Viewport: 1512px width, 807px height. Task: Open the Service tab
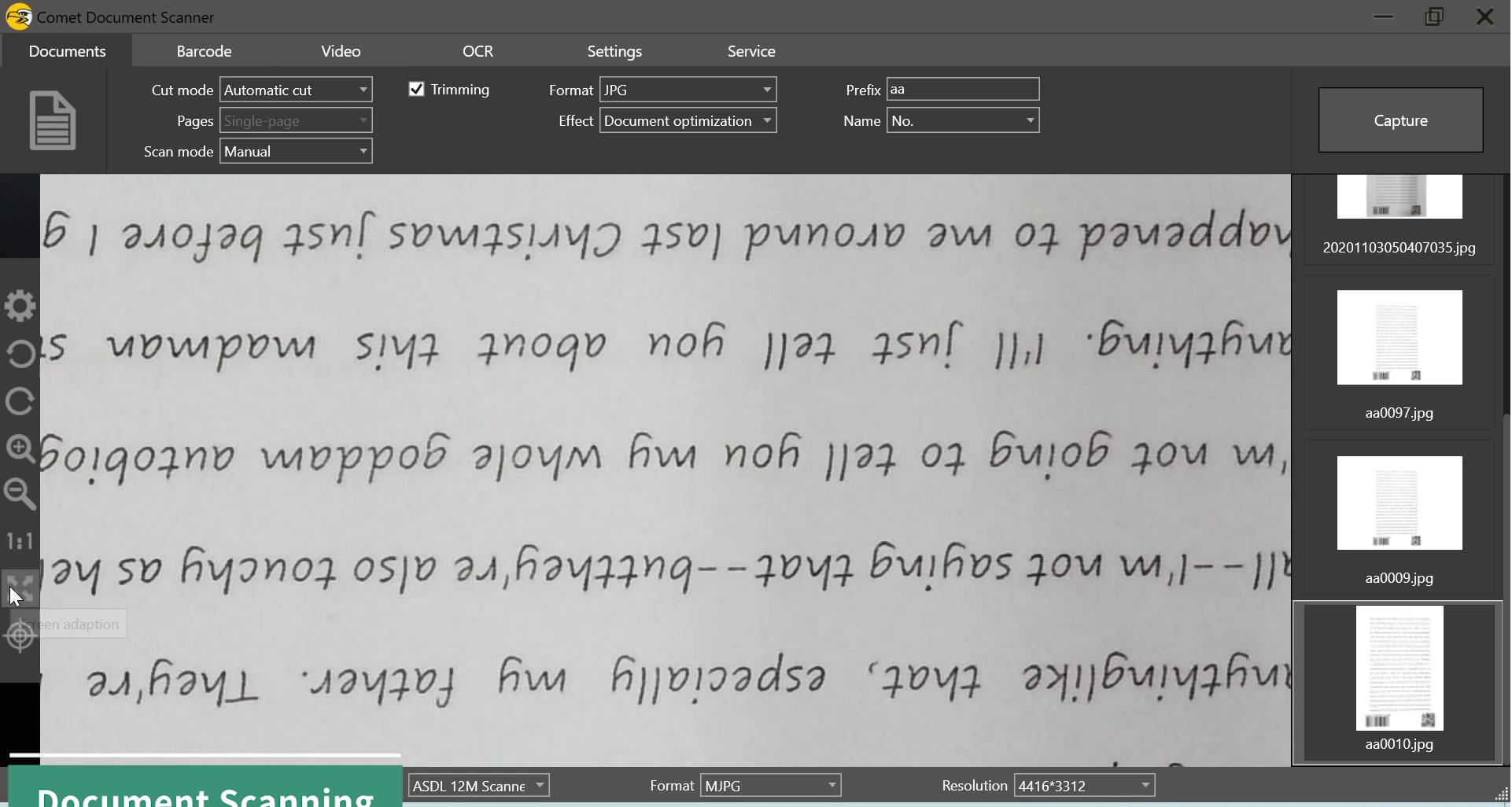coord(750,51)
